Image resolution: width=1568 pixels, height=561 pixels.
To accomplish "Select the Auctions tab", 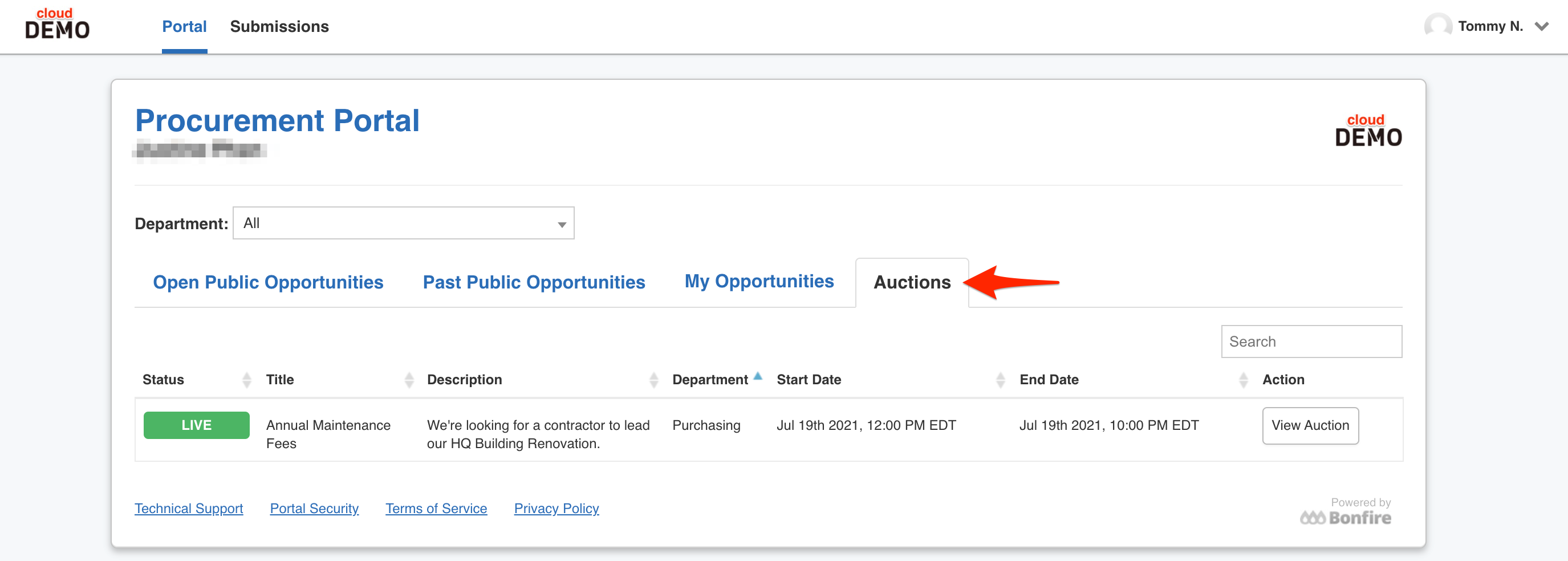I will (x=912, y=282).
